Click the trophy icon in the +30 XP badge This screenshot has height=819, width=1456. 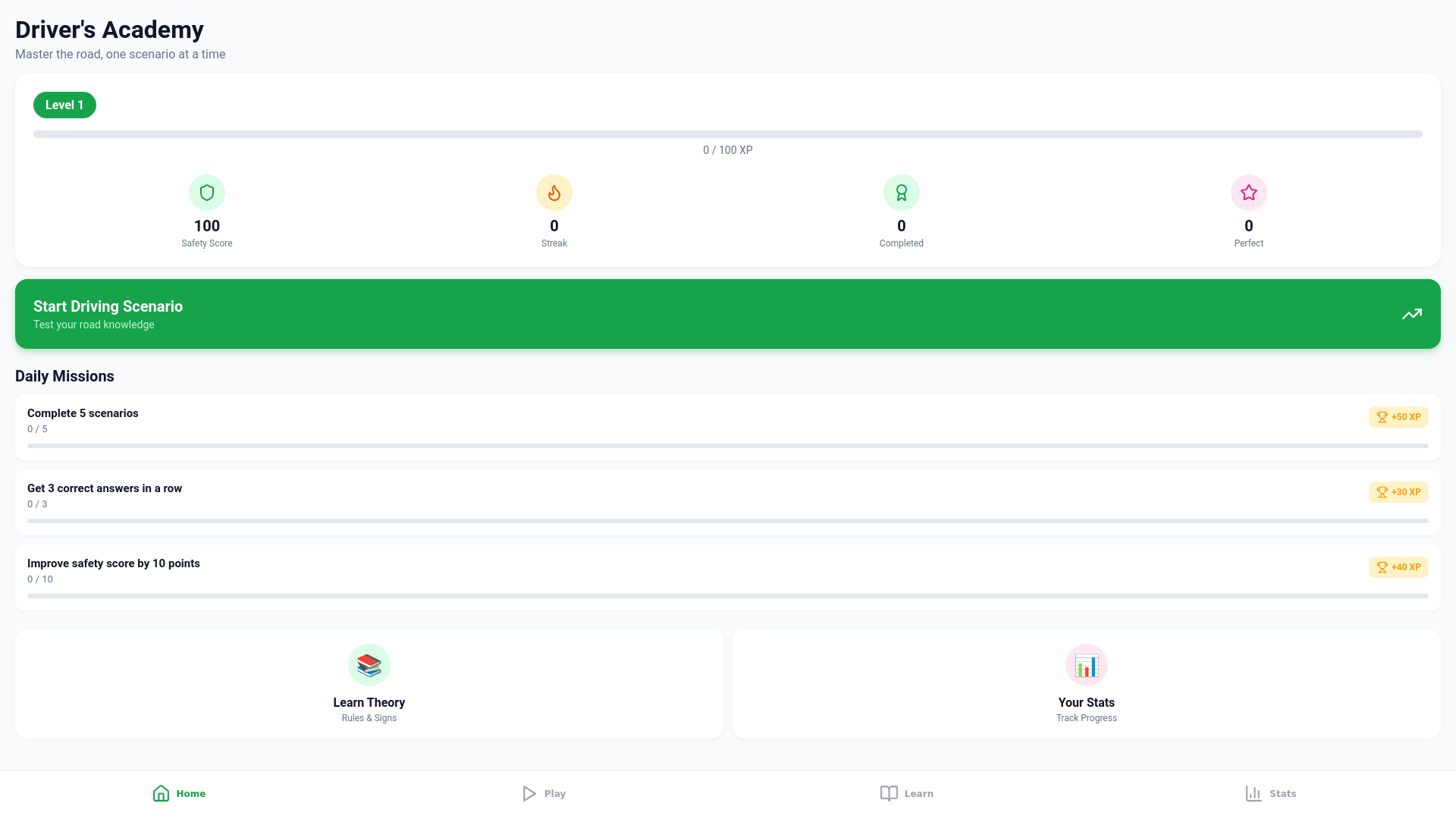pyautogui.click(x=1382, y=492)
